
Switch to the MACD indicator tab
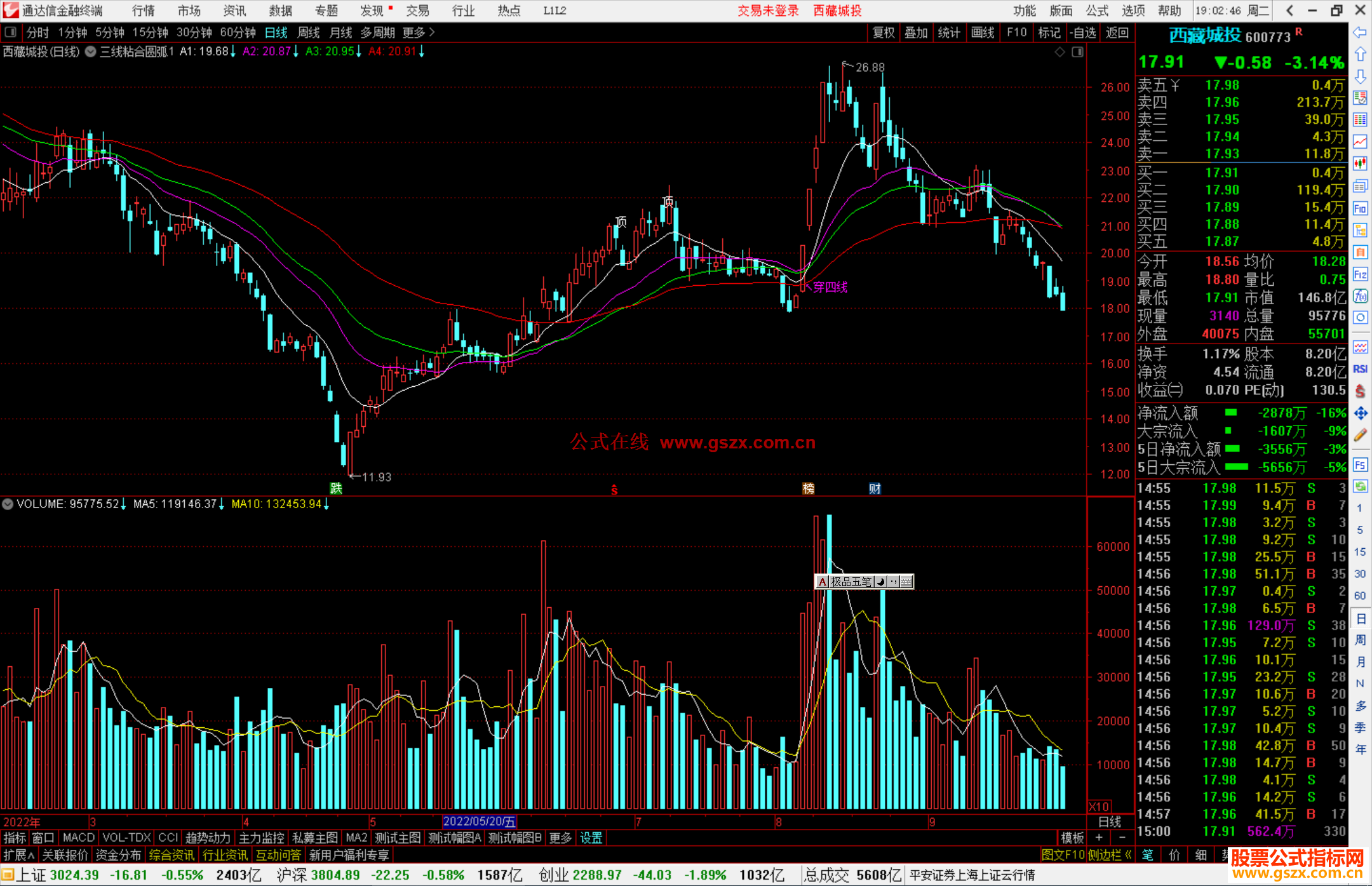(x=79, y=838)
